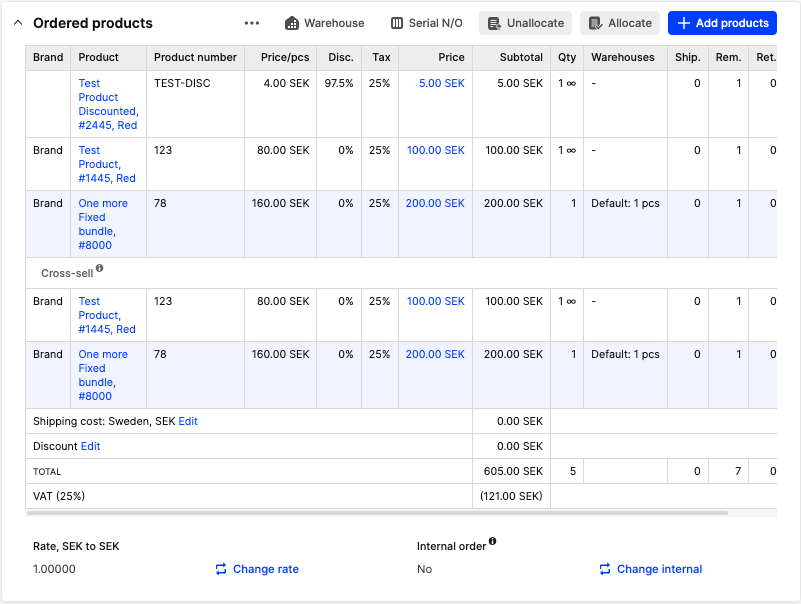Click the Internal order info icon
801x604 pixels.
[x=492, y=542]
